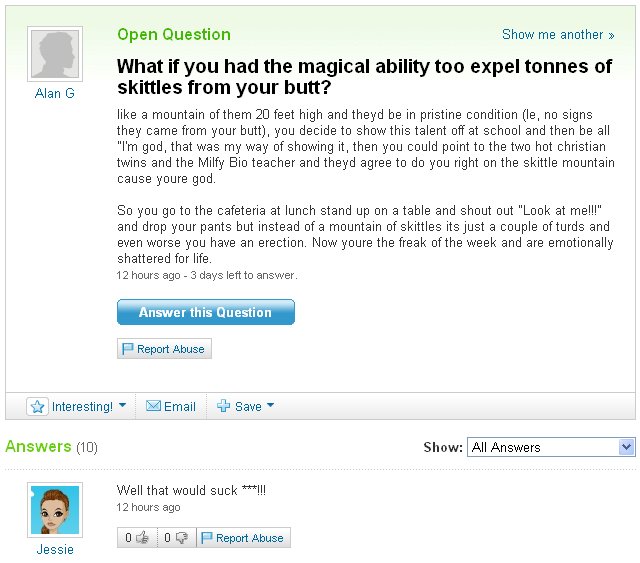Click Report Abuse on Jessie's answer

click(249, 538)
